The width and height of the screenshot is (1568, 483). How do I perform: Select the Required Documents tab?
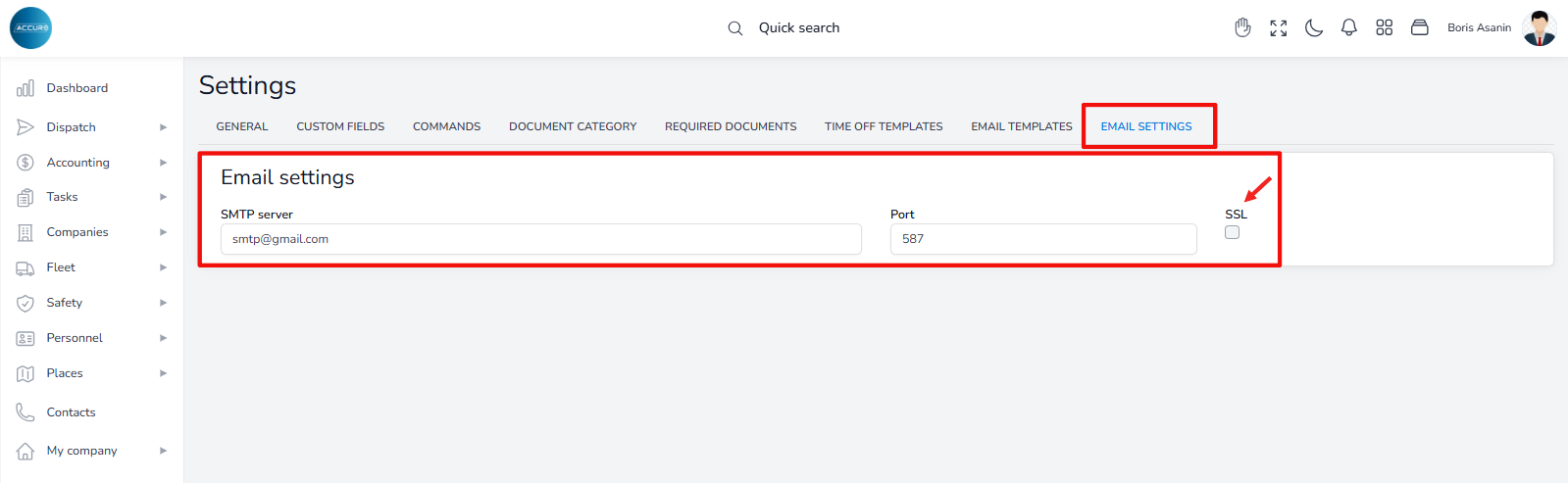coord(731,126)
